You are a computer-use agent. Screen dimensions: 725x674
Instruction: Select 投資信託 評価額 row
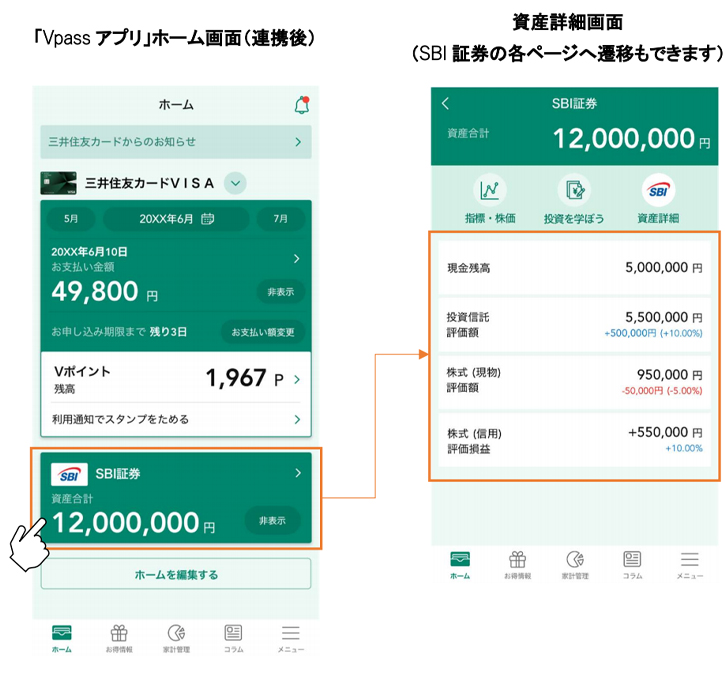(x=574, y=325)
